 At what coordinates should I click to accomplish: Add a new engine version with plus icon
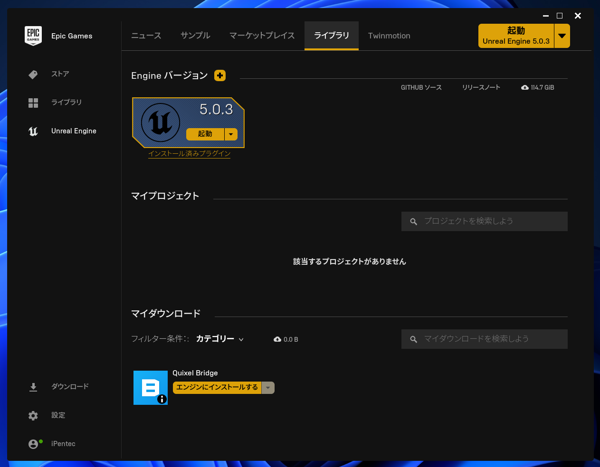(x=220, y=75)
